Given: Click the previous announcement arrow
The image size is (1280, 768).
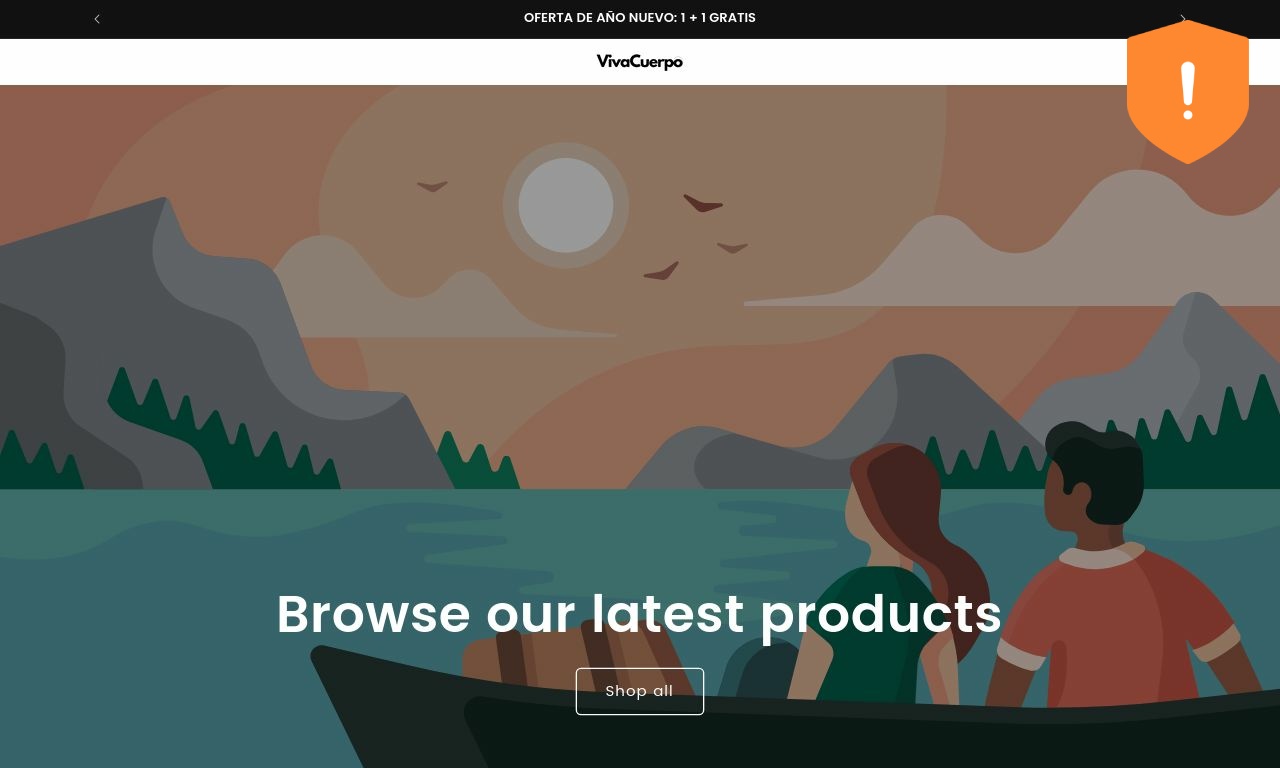Looking at the screenshot, I should (97, 19).
